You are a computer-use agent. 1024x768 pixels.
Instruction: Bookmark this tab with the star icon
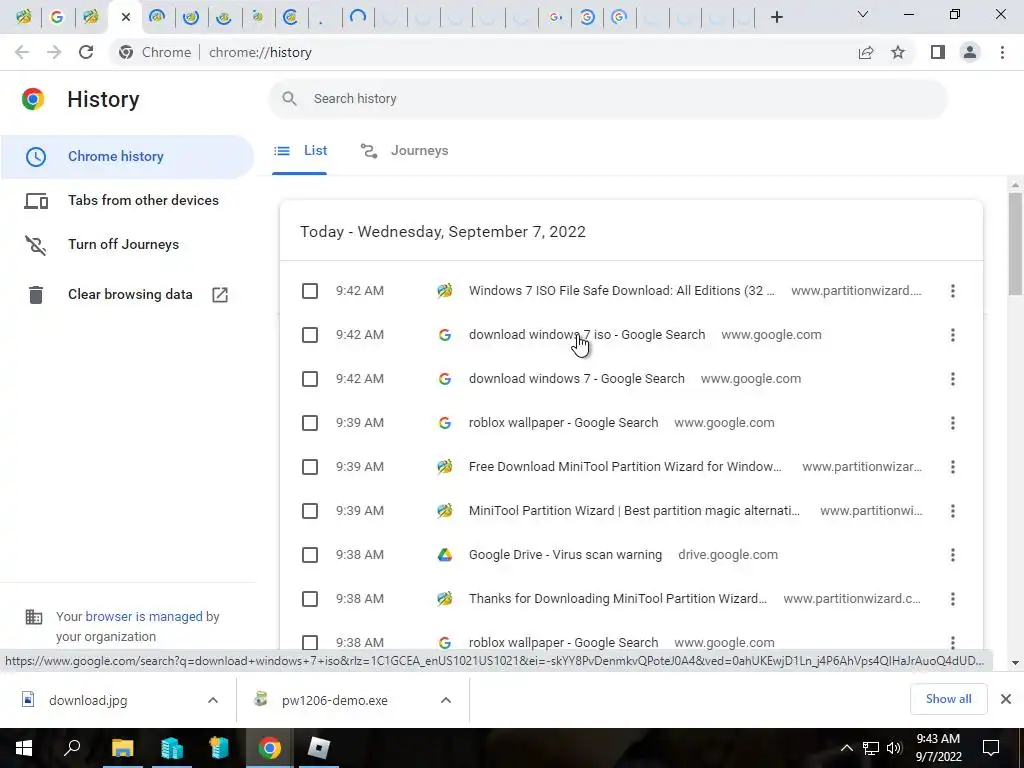click(898, 52)
